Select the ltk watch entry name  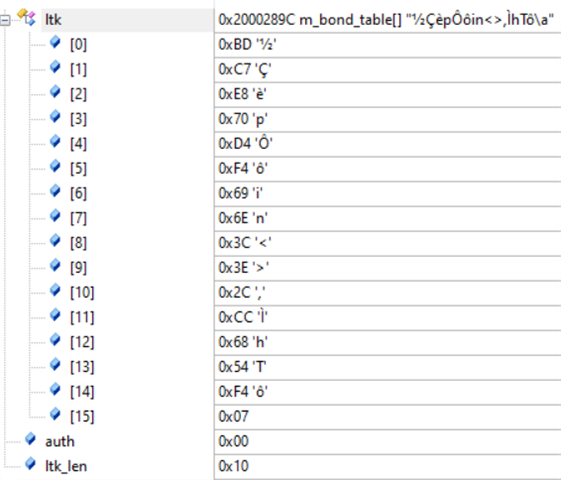tap(53, 20)
